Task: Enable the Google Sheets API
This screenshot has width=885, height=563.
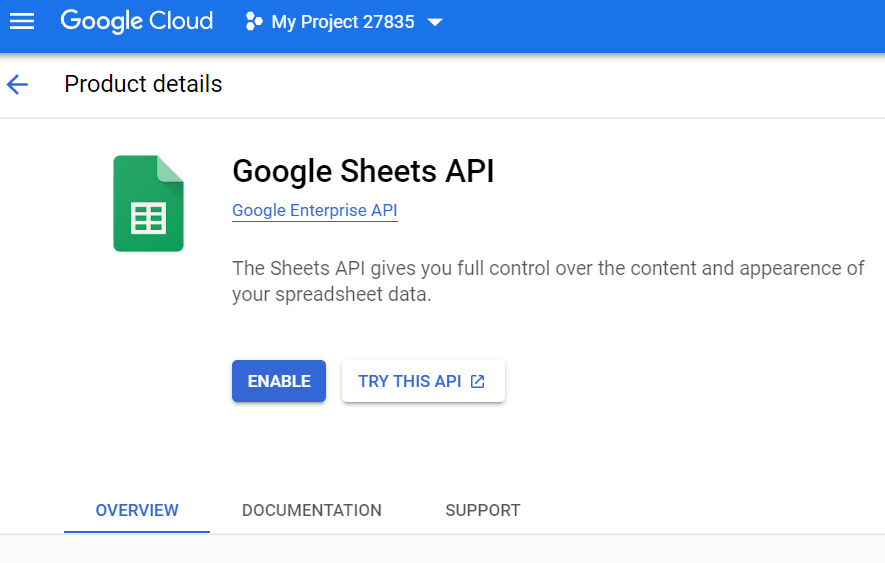Action: pyautogui.click(x=279, y=381)
